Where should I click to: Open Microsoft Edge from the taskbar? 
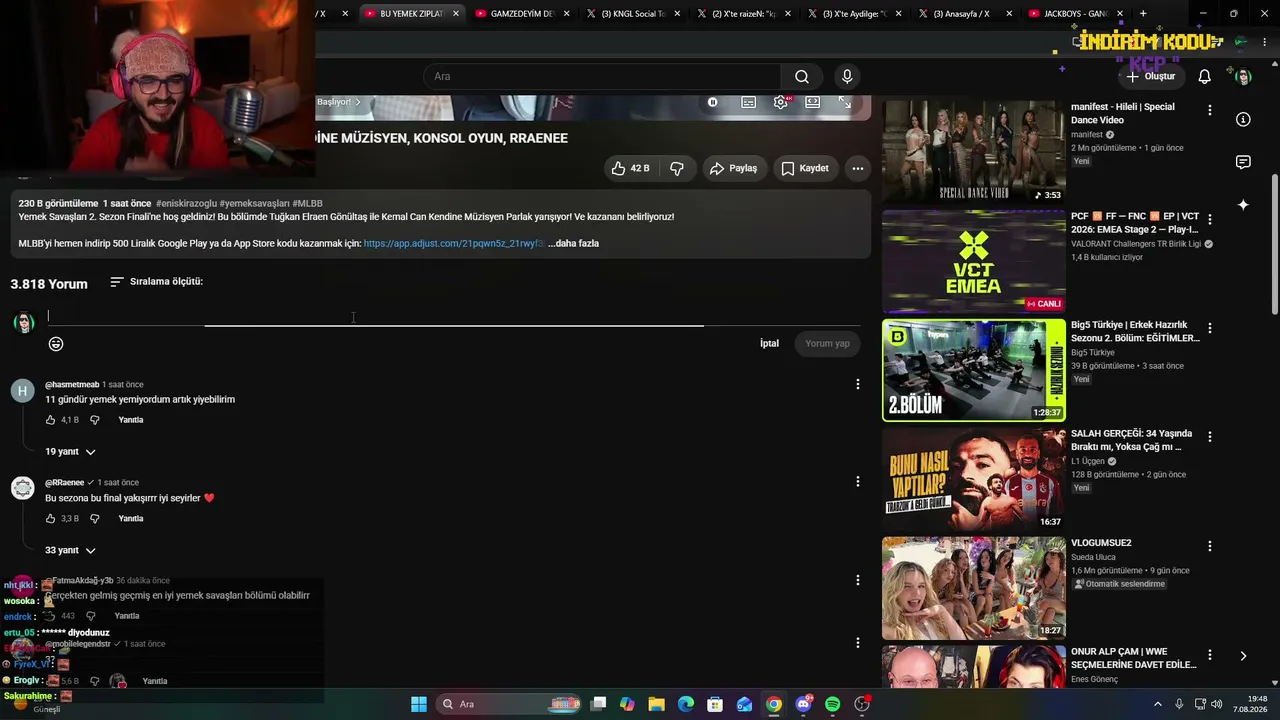(x=686, y=704)
